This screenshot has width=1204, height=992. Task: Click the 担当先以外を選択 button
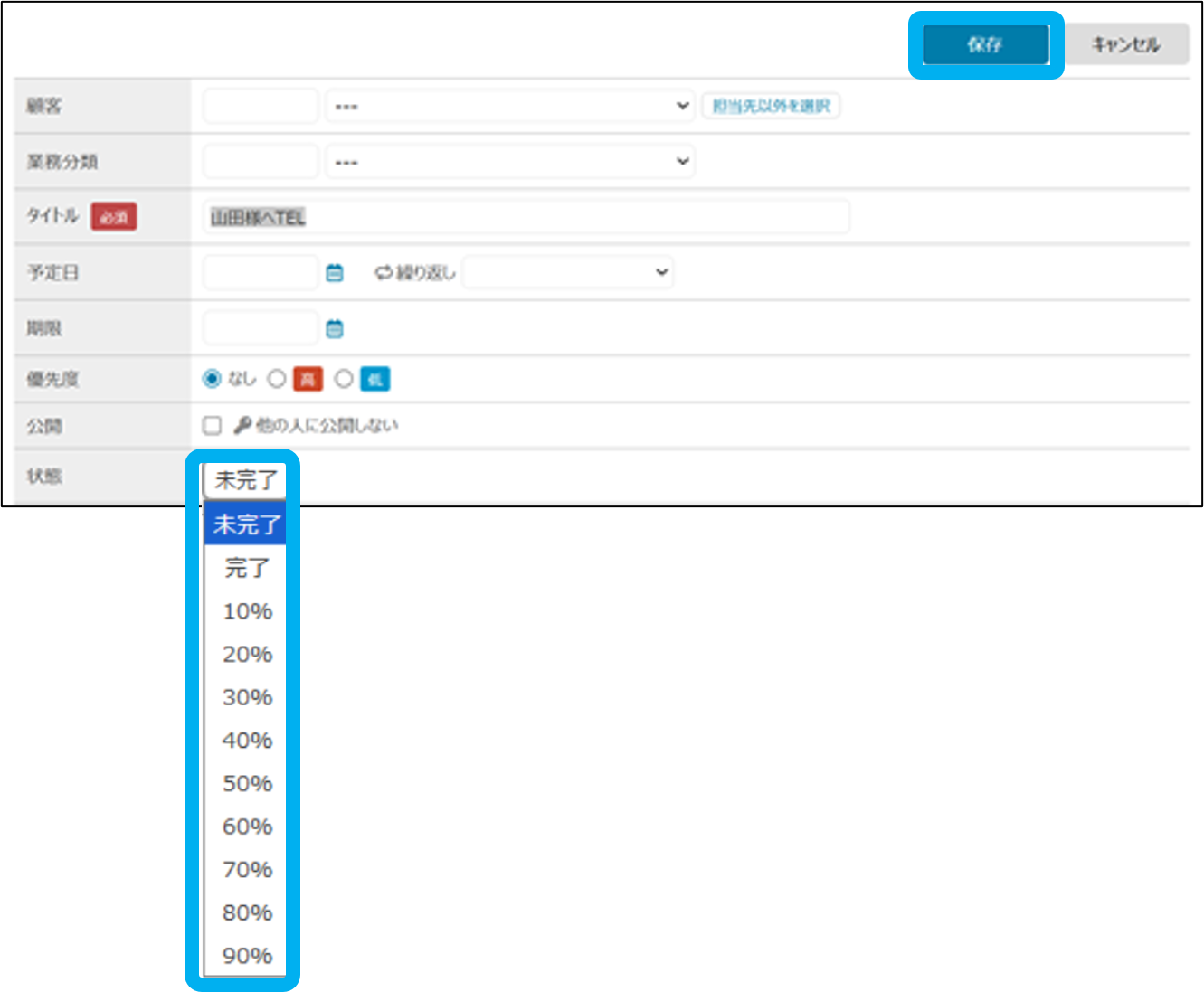point(771,106)
